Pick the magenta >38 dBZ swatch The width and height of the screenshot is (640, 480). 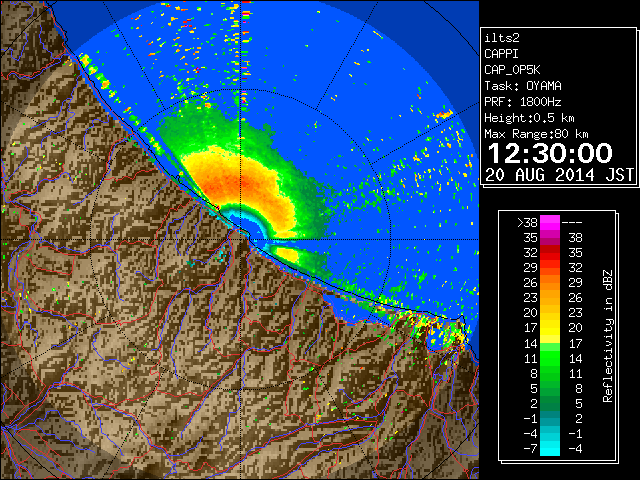[x=550, y=223]
